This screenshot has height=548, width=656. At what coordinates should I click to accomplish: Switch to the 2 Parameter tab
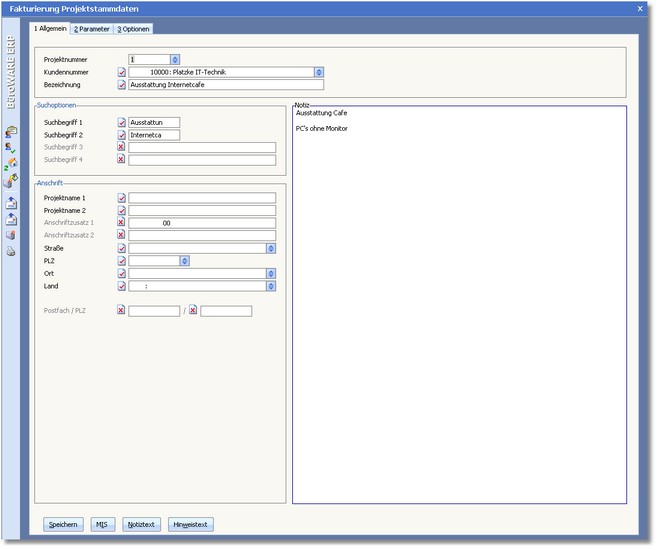coord(92,29)
